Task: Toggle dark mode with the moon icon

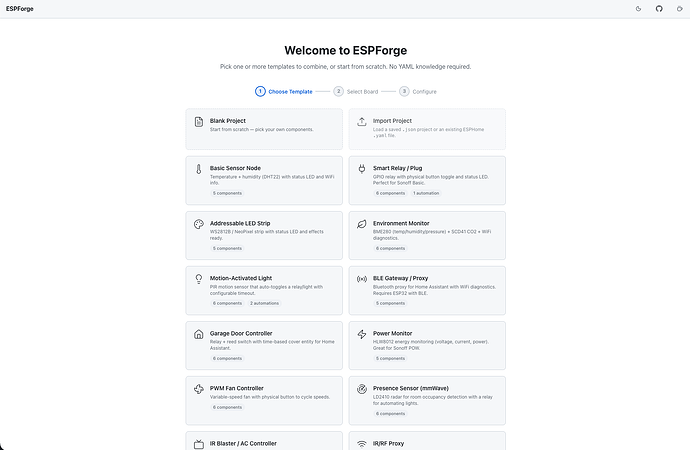Action: (x=638, y=9)
